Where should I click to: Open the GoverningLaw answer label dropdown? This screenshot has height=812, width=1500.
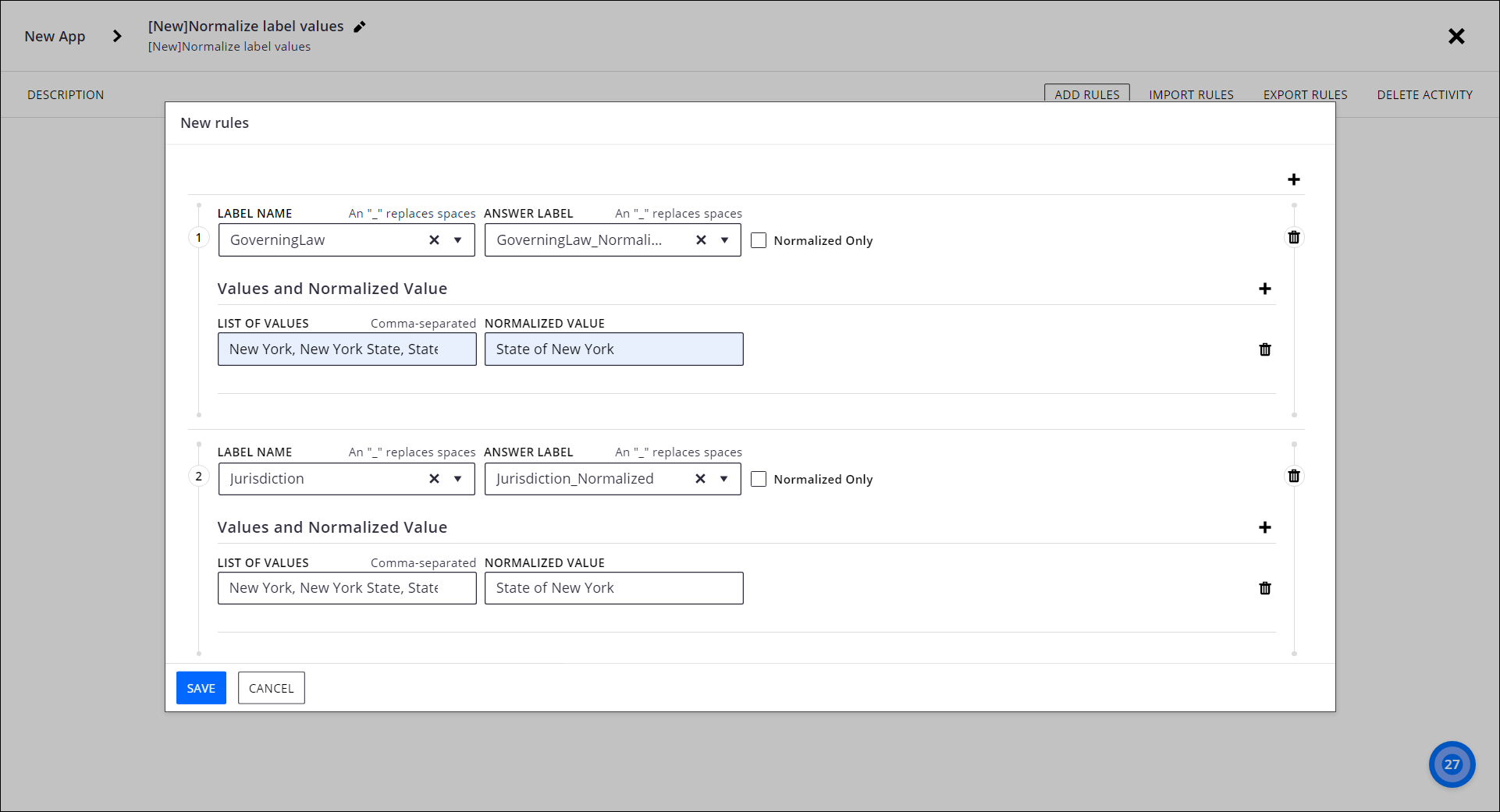[724, 239]
